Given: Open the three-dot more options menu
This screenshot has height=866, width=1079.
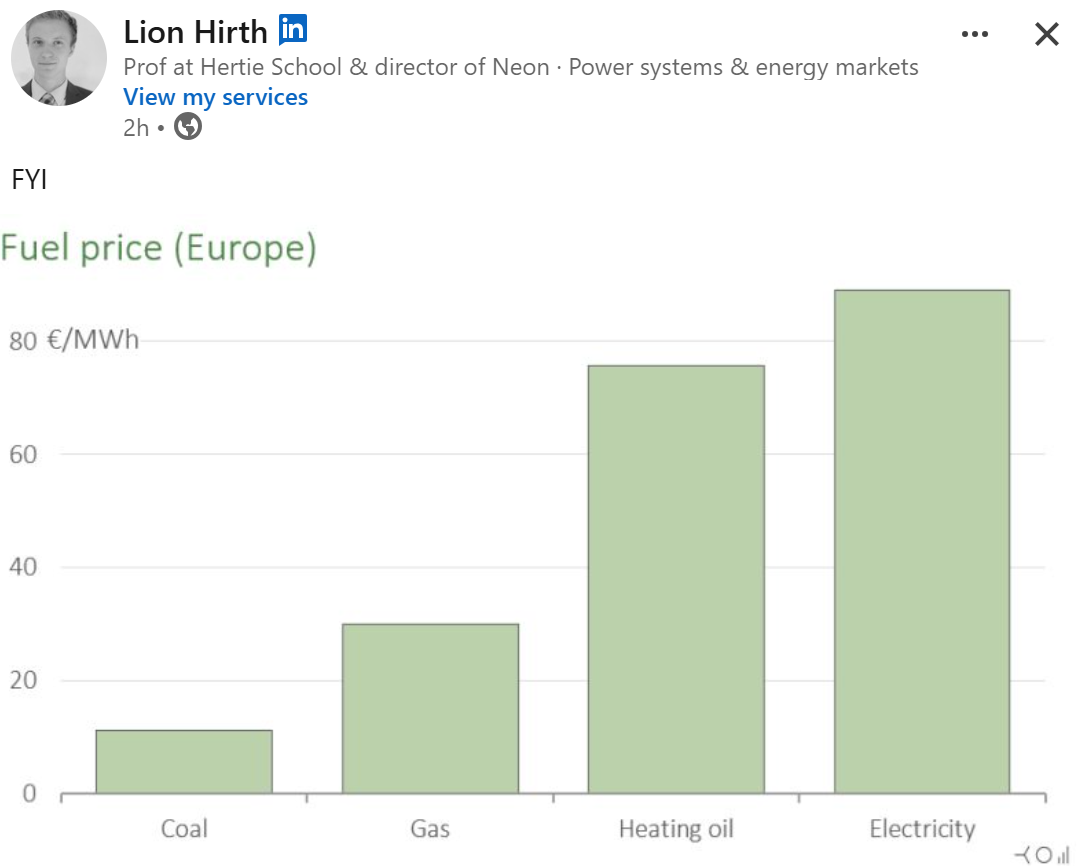Looking at the screenshot, I should tap(974, 35).
